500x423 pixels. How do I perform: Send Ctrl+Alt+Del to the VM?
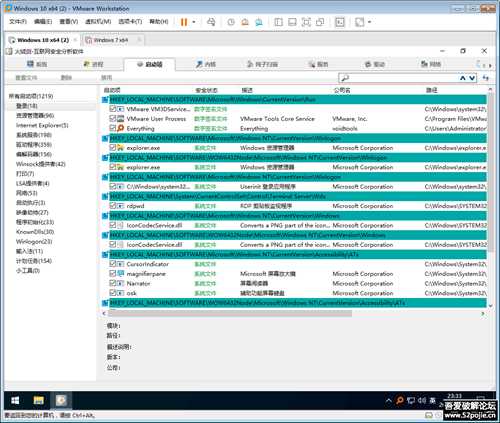click(211, 22)
